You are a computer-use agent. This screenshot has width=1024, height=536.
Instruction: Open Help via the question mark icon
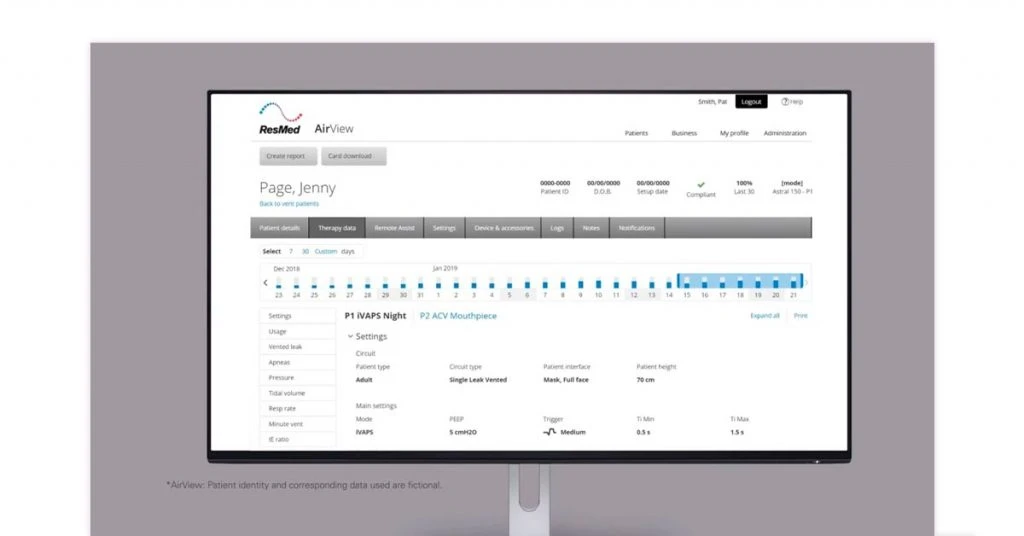pyautogui.click(x=785, y=102)
